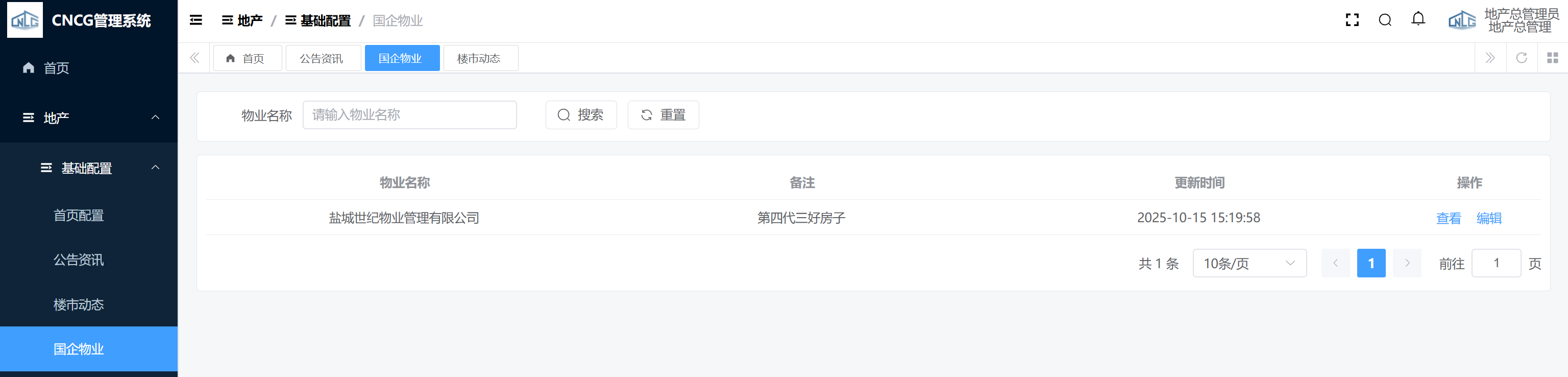Toggle fullscreen mode icon
The width and height of the screenshot is (1568, 377).
(x=1352, y=20)
